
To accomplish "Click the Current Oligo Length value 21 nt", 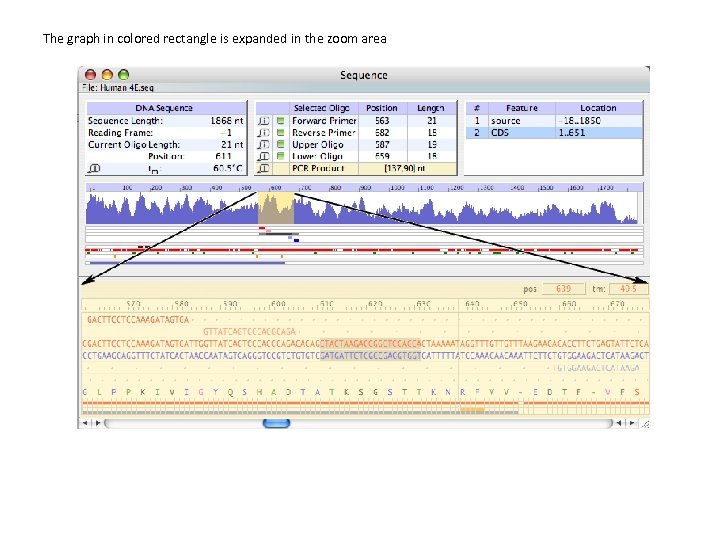I will [x=232, y=145].
